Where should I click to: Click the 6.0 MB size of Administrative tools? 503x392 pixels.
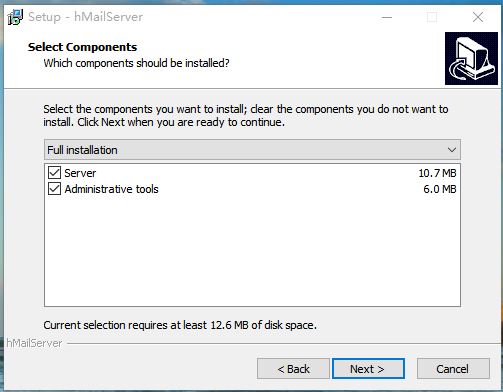pos(440,189)
